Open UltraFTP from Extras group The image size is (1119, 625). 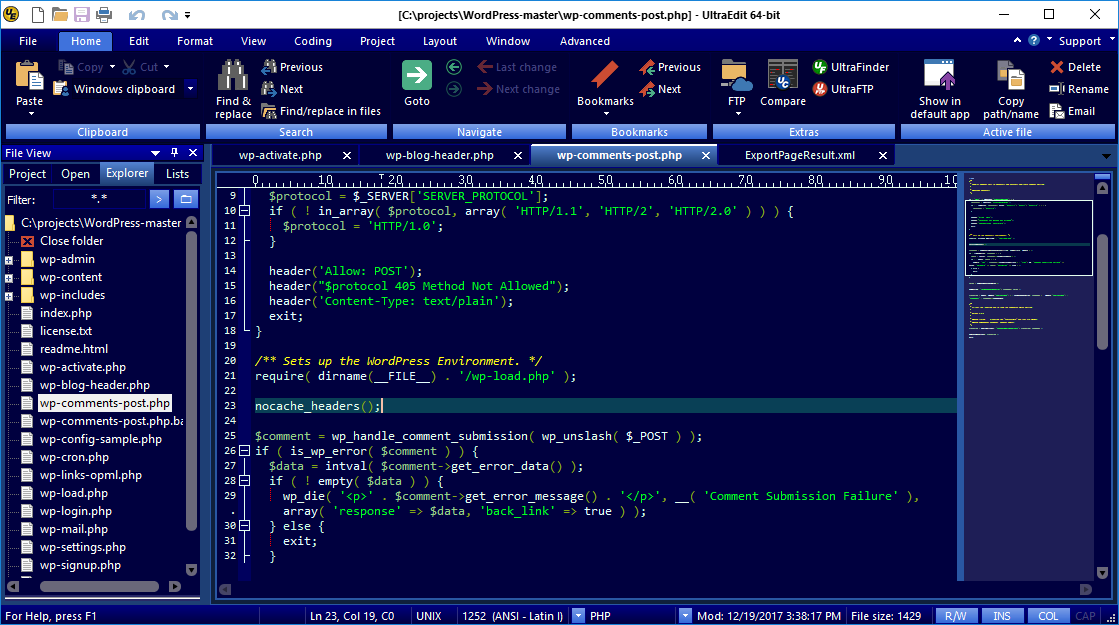tap(847, 89)
